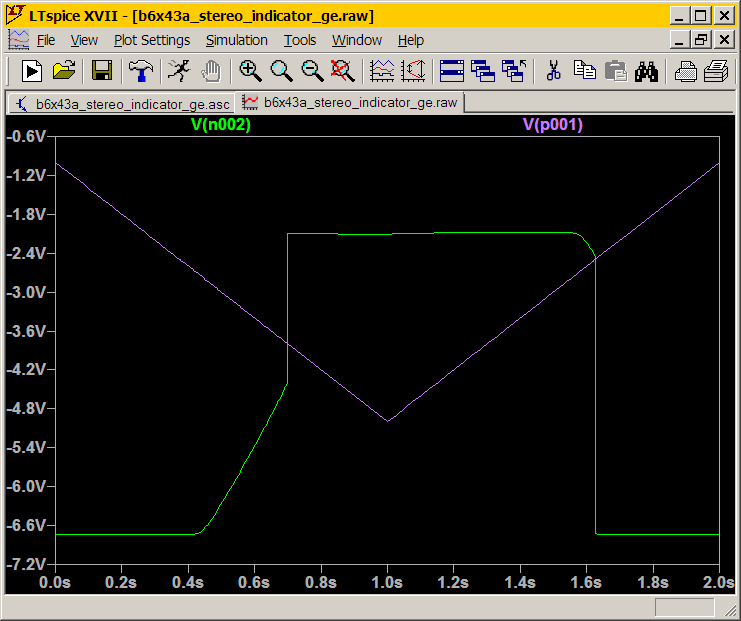Viewport: 741px width, 621px height.
Task: Click the running man Halt icon
Action: (x=179, y=71)
